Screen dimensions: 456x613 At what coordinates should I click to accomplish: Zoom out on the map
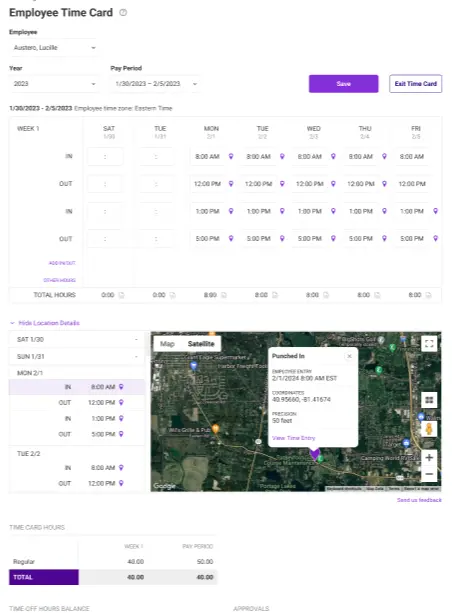[429, 474]
